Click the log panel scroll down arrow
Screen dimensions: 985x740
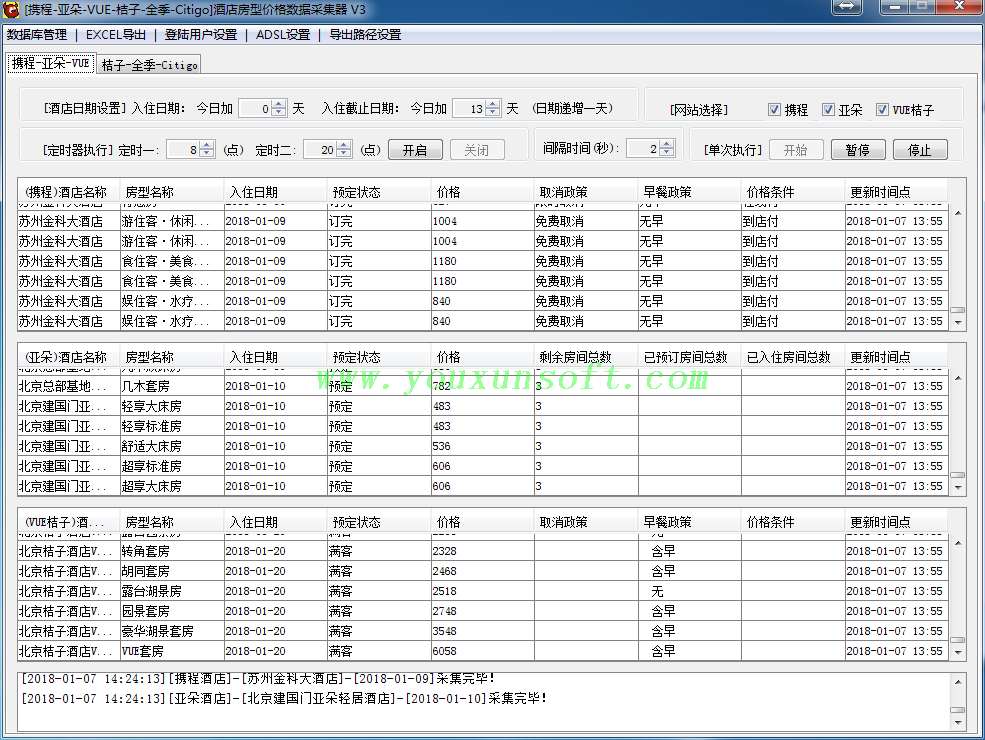tap(958, 722)
